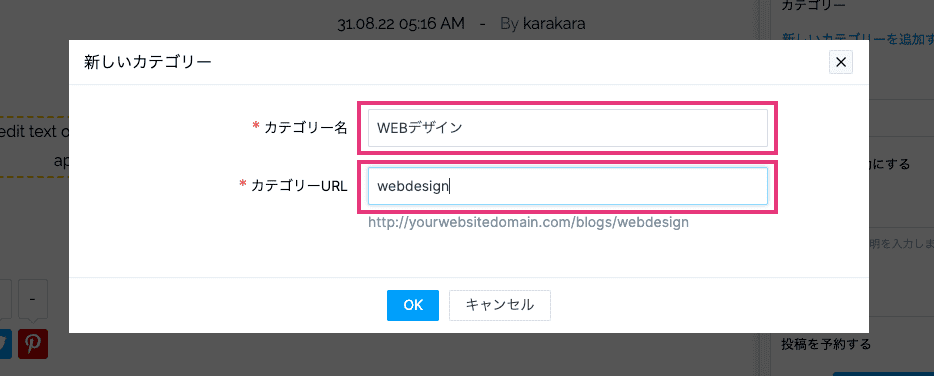
Task: Click the partially visible Twitter share icon
Action: click(6, 344)
